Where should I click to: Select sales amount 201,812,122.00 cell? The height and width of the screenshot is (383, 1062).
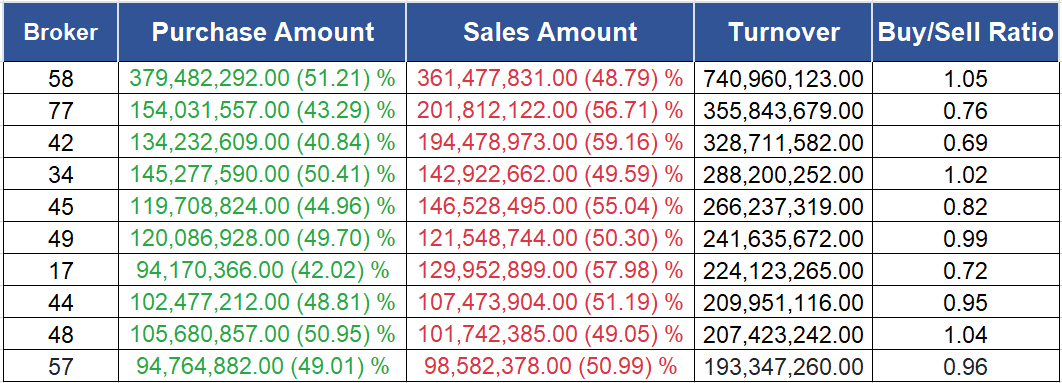550,110
